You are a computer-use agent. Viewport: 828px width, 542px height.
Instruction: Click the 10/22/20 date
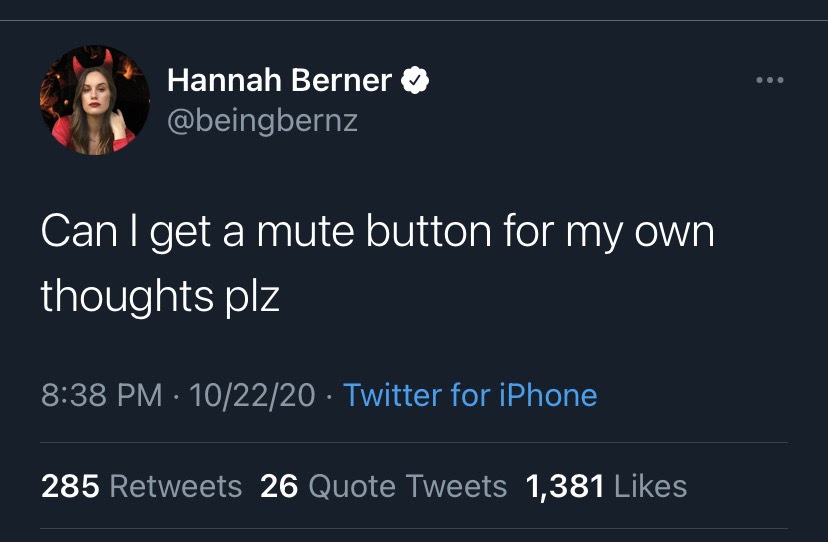tap(252, 395)
